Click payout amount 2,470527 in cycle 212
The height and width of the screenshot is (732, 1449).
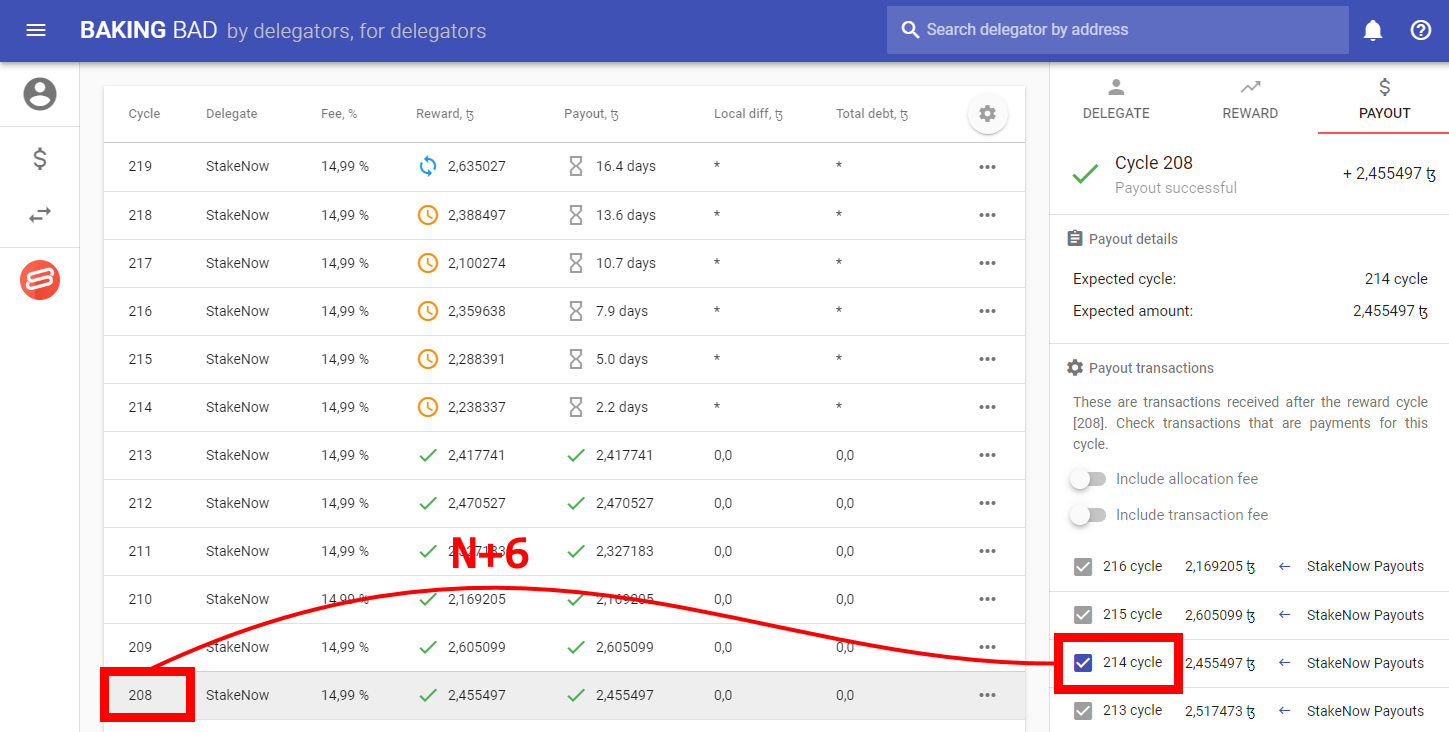click(x=625, y=503)
